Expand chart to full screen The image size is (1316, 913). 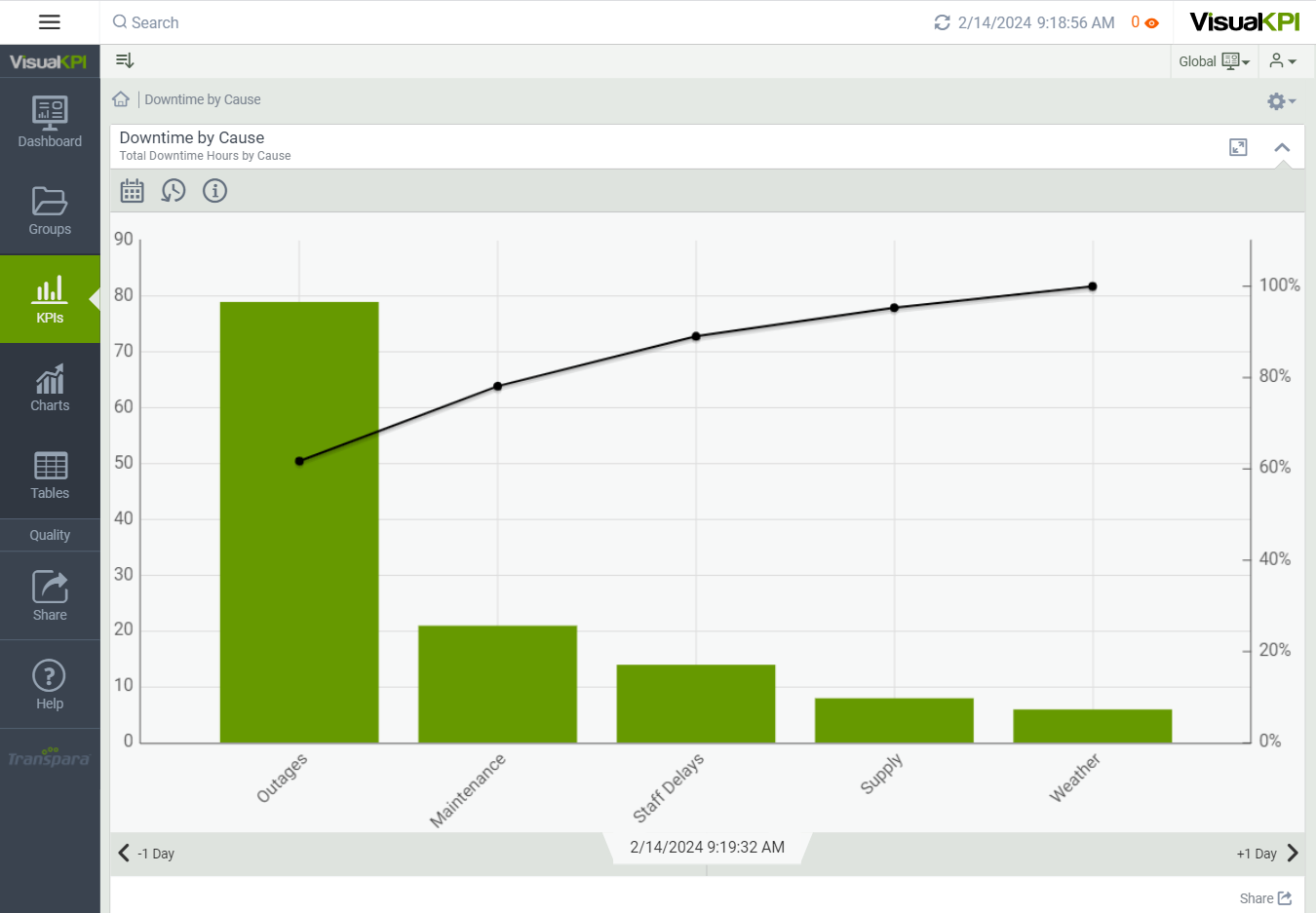(1238, 147)
